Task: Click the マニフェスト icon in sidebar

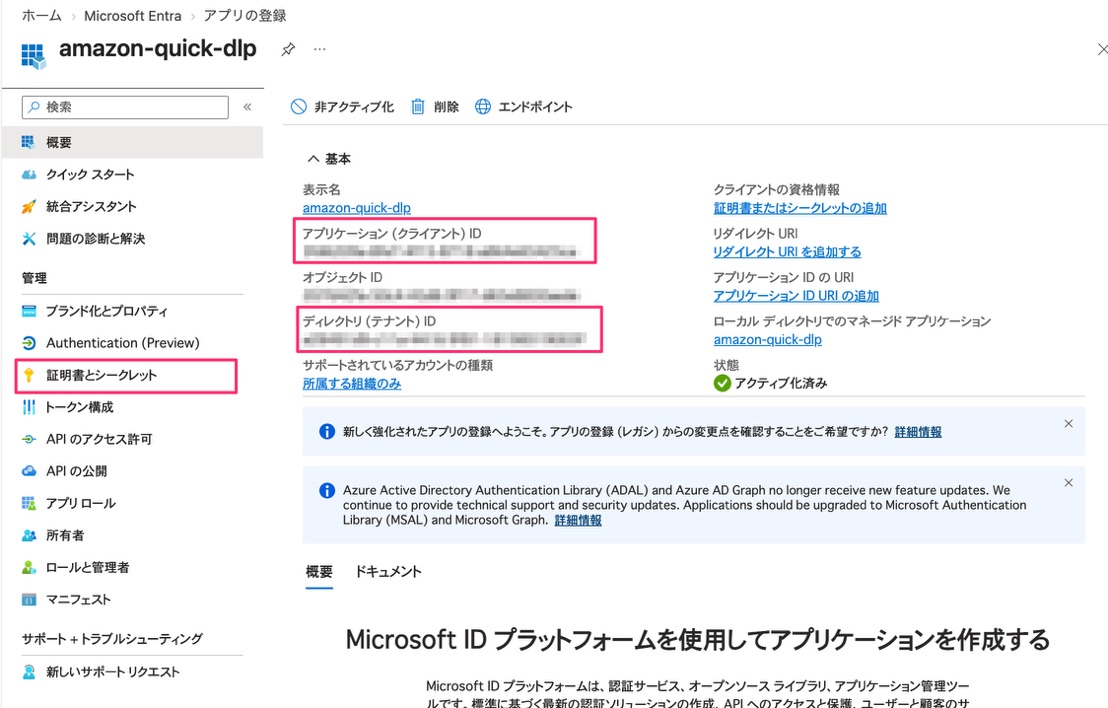Action: 28,600
